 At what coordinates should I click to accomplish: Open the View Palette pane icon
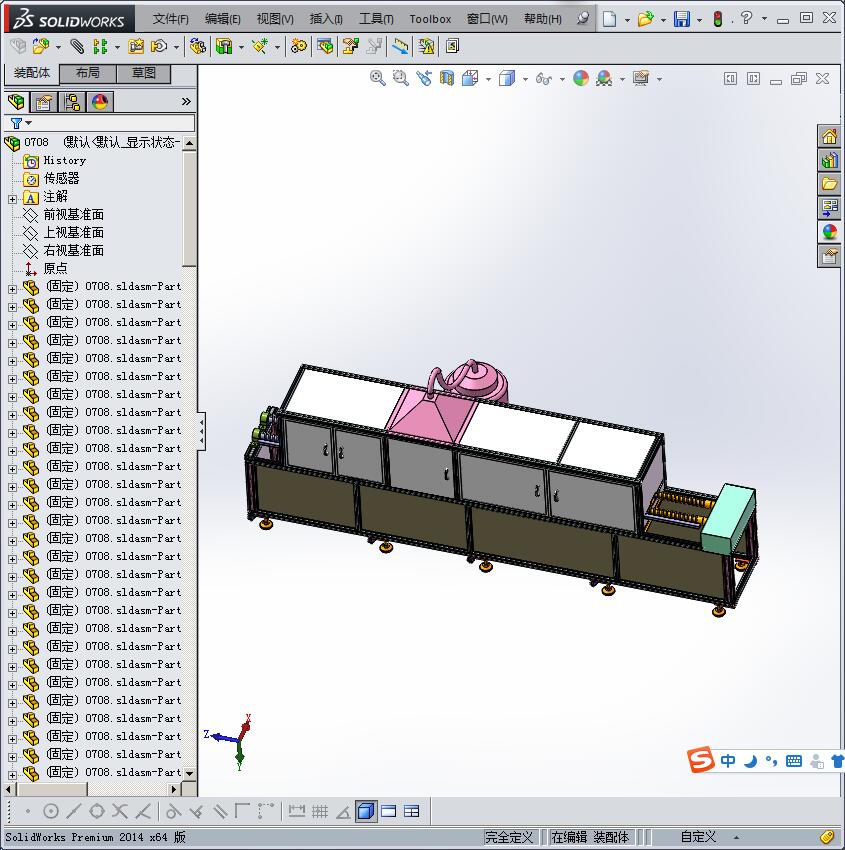pyautogui.click(x=829, y=208)
